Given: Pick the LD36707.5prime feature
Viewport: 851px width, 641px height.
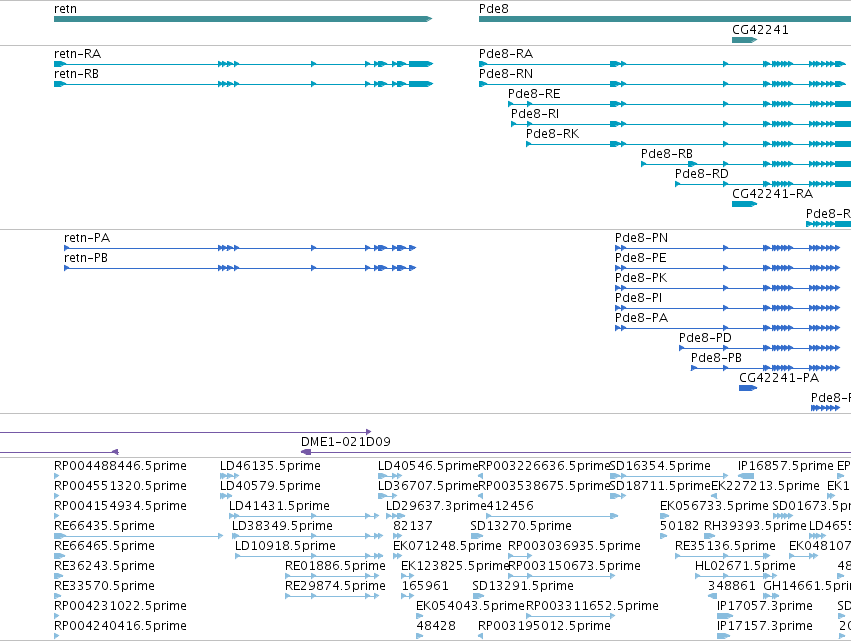Looking at the screenshot, I should click(428, 486).
